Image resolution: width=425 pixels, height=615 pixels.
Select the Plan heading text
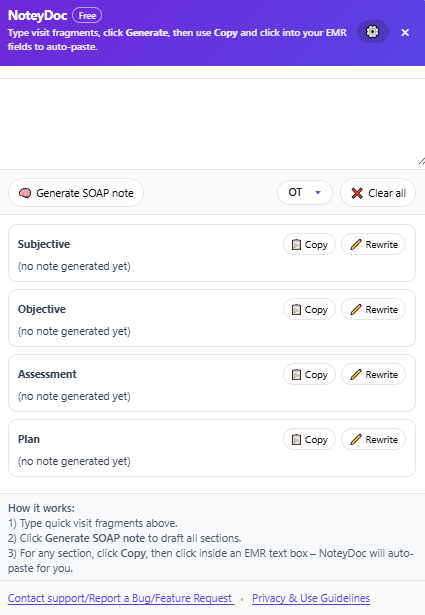click(29, 439)
